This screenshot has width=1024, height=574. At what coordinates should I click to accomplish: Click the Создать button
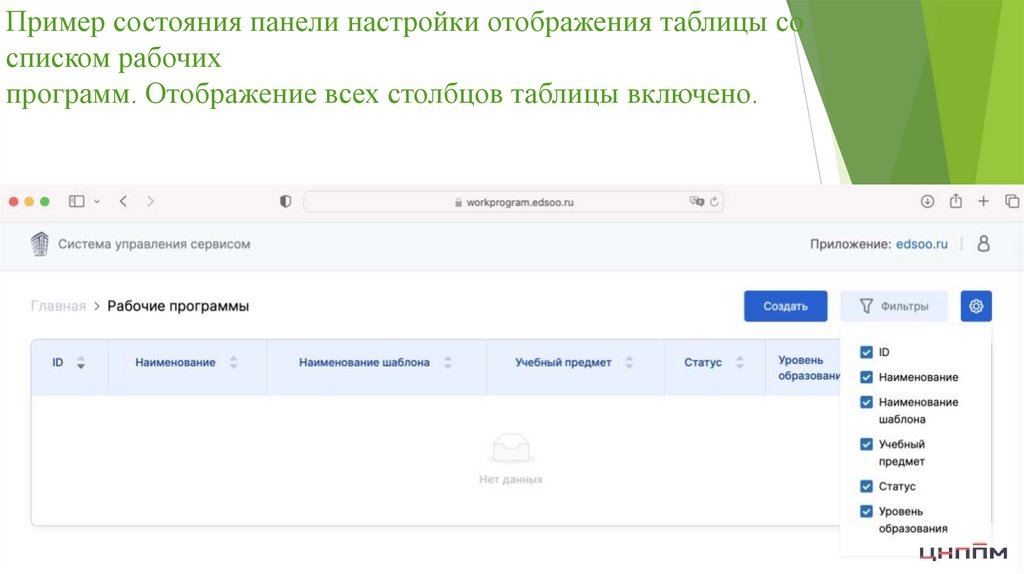click(786, 306)
